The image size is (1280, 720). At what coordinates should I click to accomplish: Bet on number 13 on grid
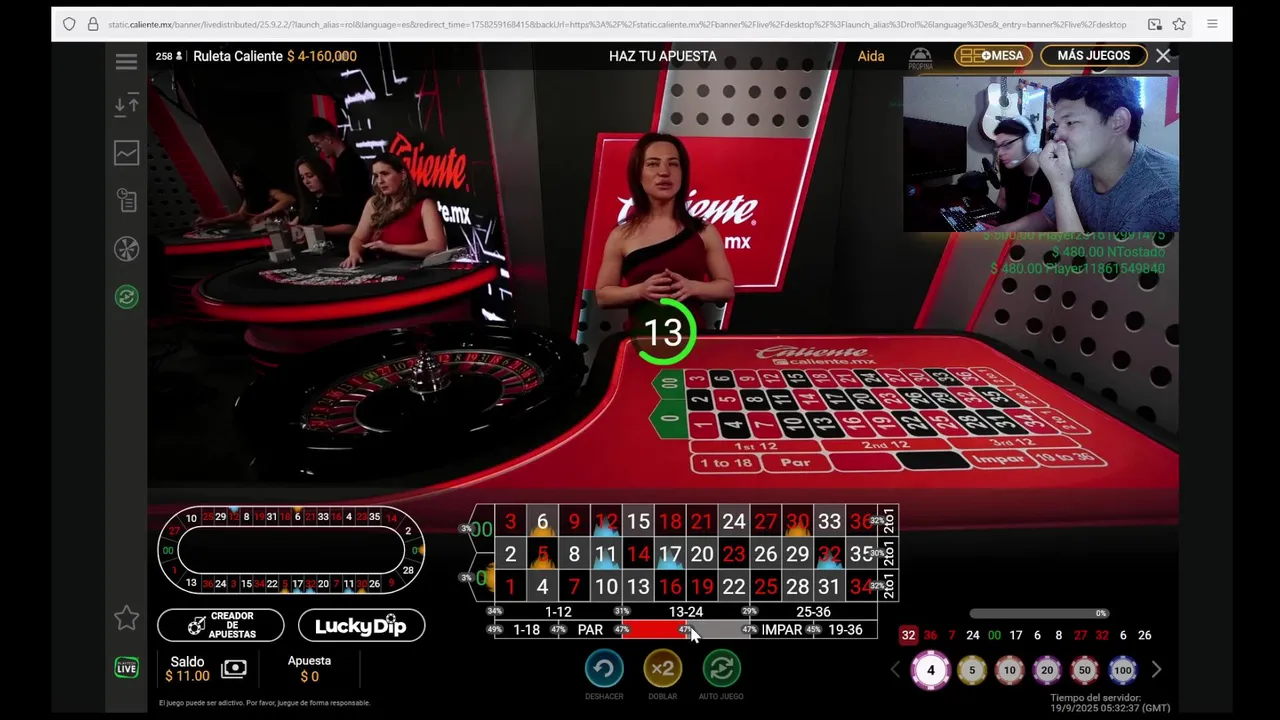tap(638, 586)
